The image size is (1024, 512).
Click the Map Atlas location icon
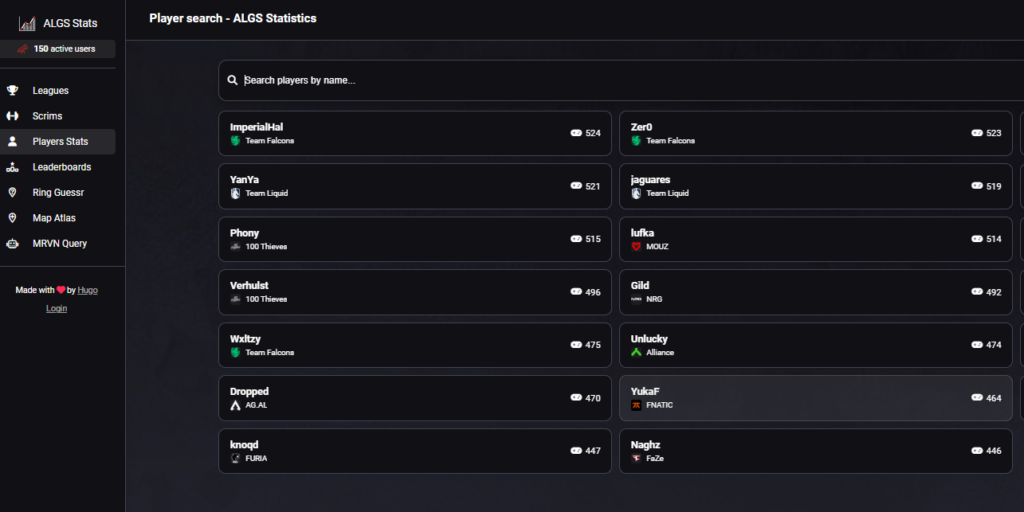pos(13,218)
